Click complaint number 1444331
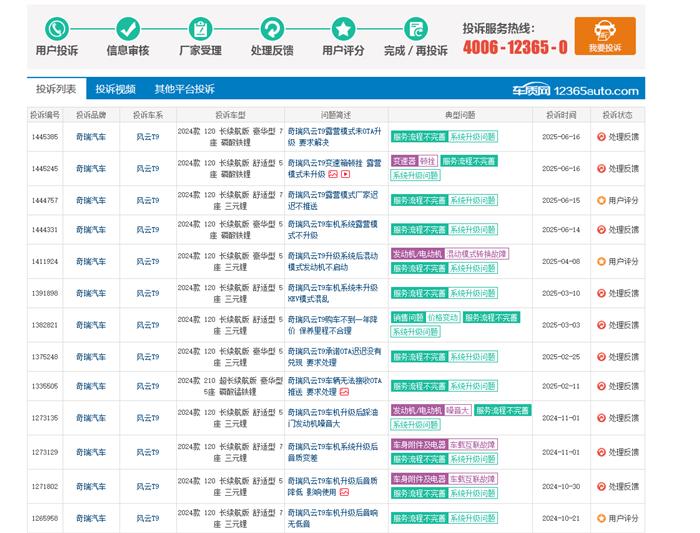This screenshot has width=700, height=533. (45, 229)
